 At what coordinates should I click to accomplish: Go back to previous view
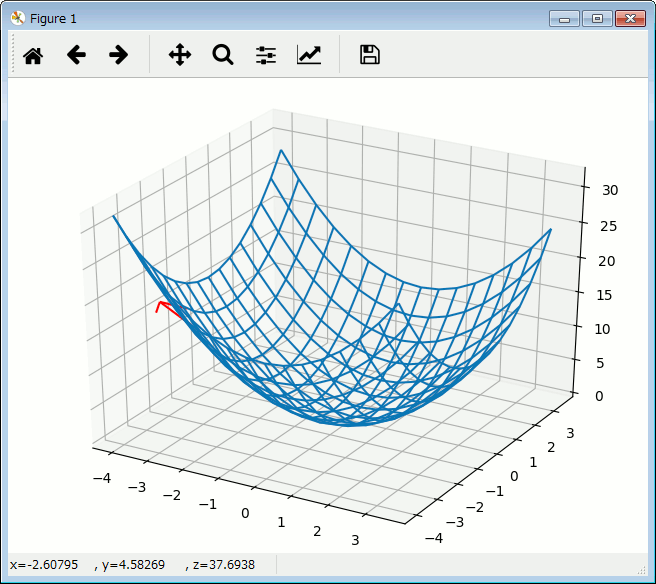click(x=76, y=55)
